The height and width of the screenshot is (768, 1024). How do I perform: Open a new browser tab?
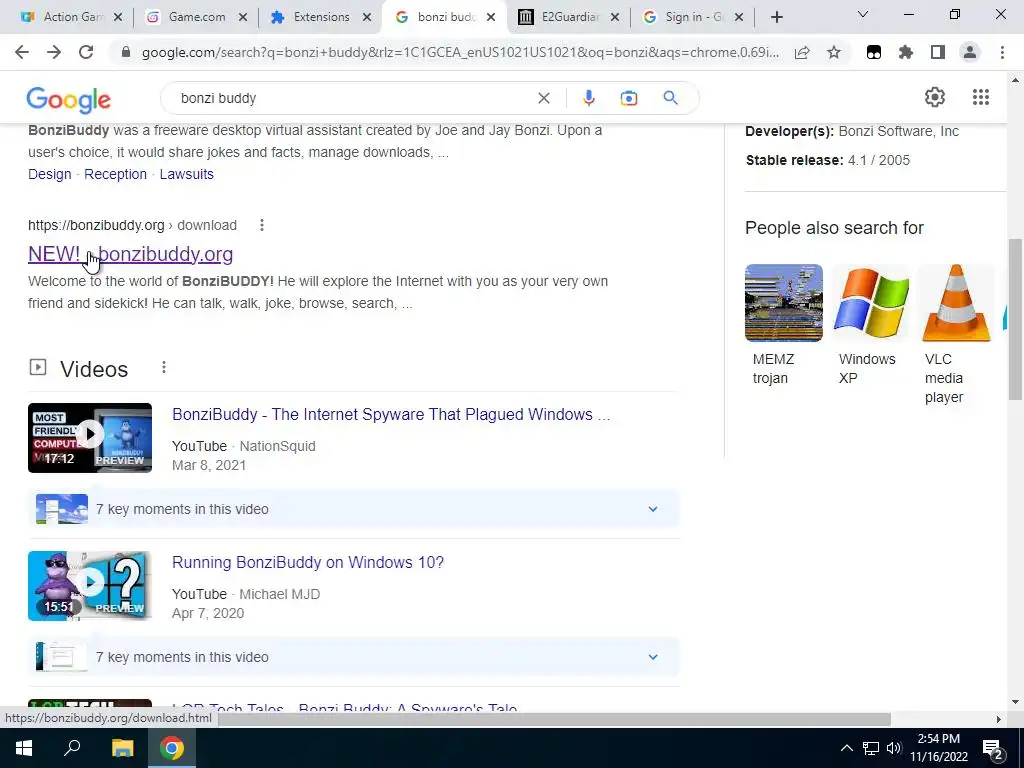(776, 17)
